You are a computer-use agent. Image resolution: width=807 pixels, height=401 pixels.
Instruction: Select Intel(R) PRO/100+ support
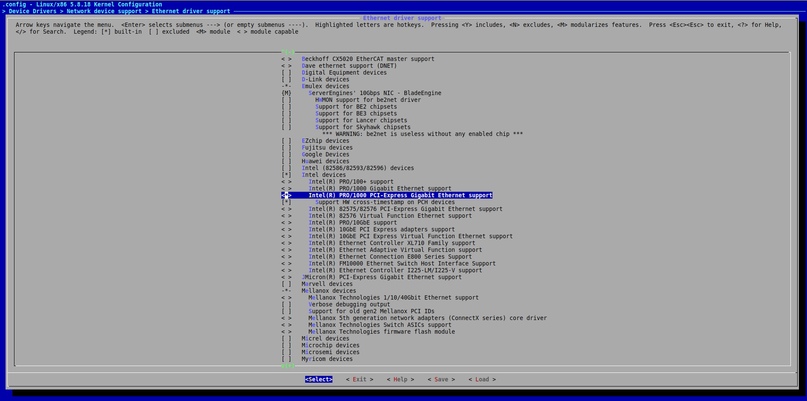351,182
